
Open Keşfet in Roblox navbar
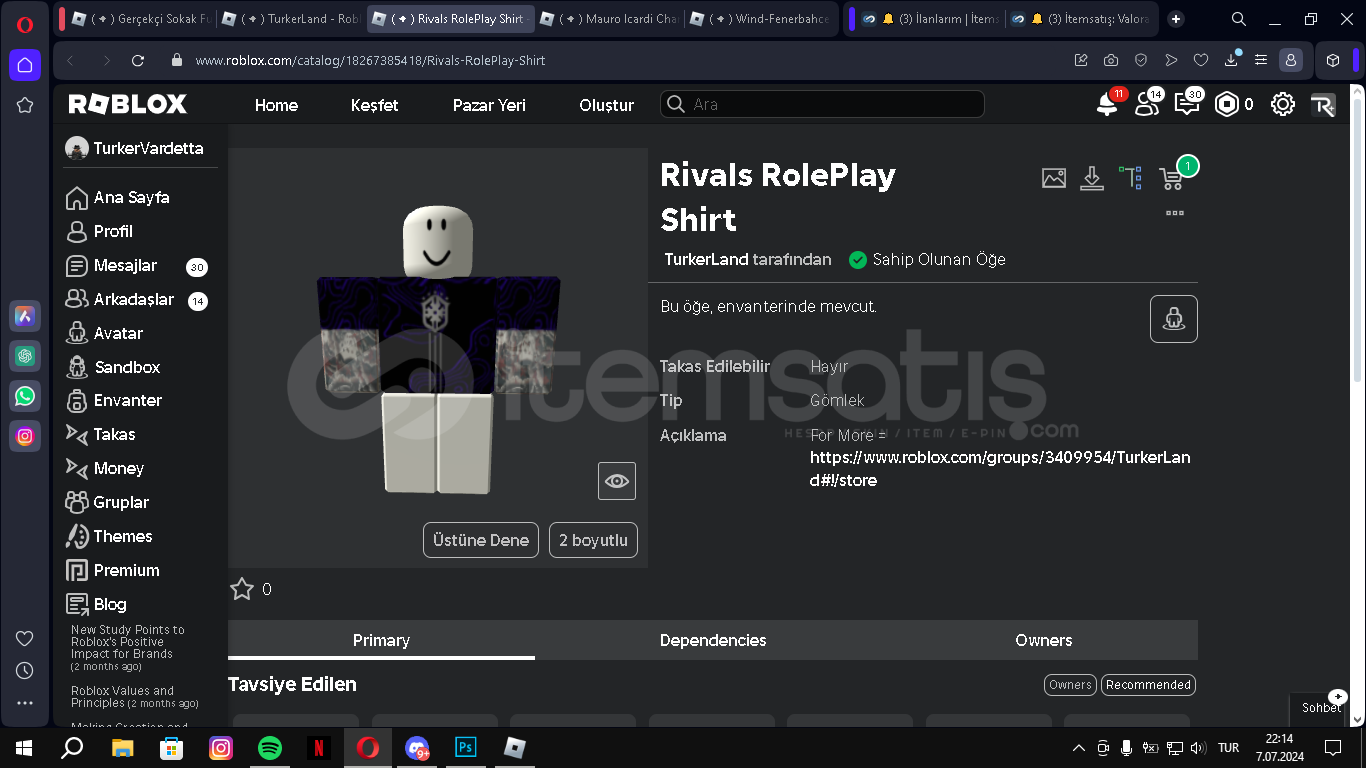374,105
